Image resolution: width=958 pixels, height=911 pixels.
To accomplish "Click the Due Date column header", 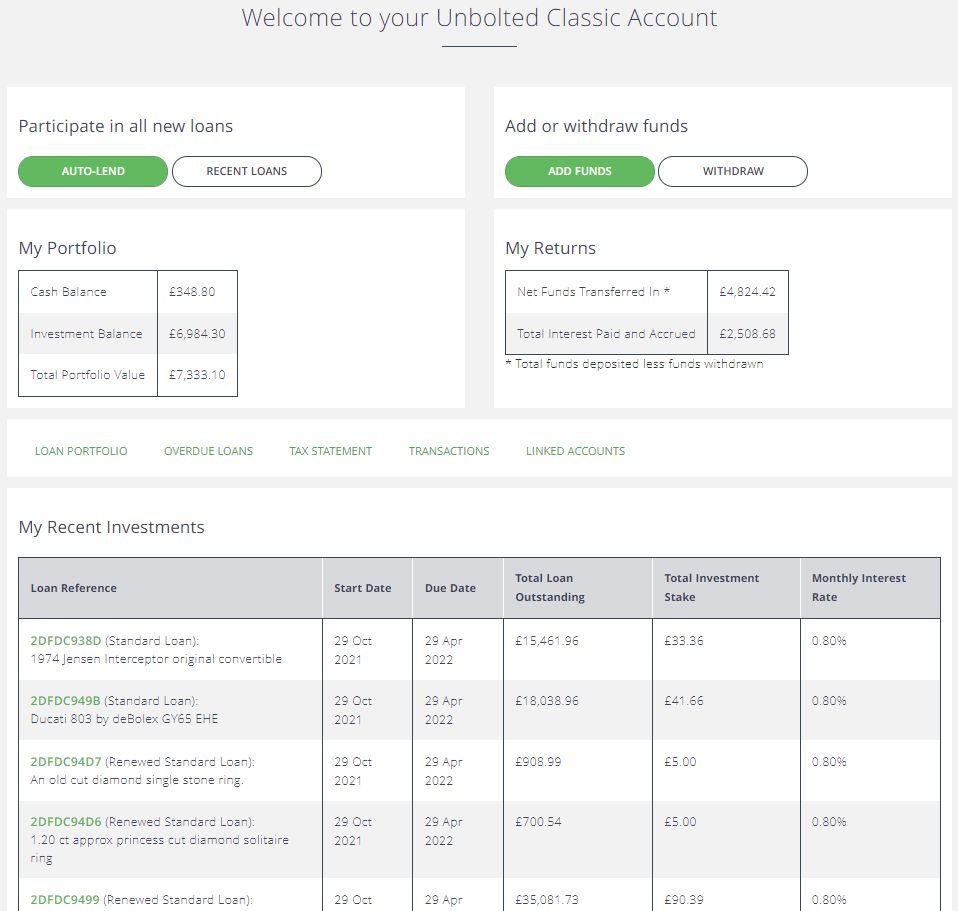I will click(450, 588).
